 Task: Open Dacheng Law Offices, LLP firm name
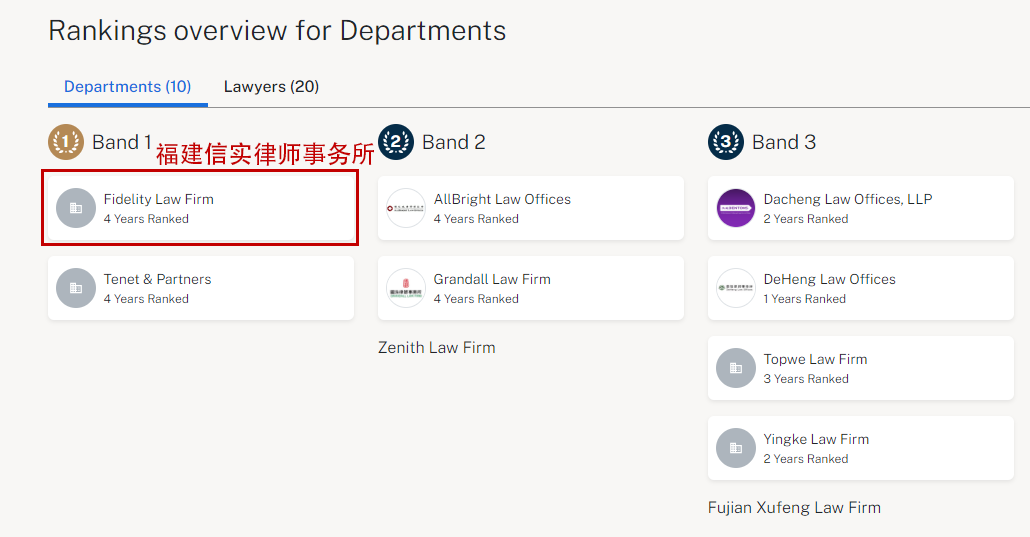(847, 199)
